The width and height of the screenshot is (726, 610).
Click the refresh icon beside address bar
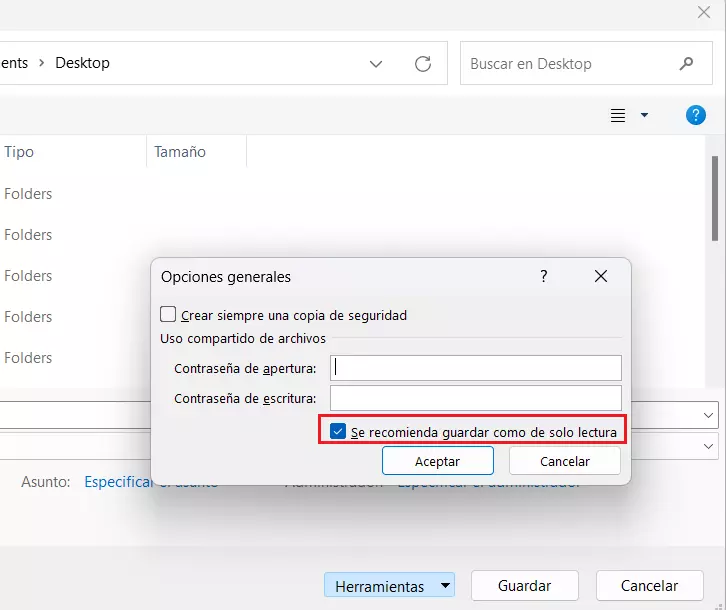point(423,63)
